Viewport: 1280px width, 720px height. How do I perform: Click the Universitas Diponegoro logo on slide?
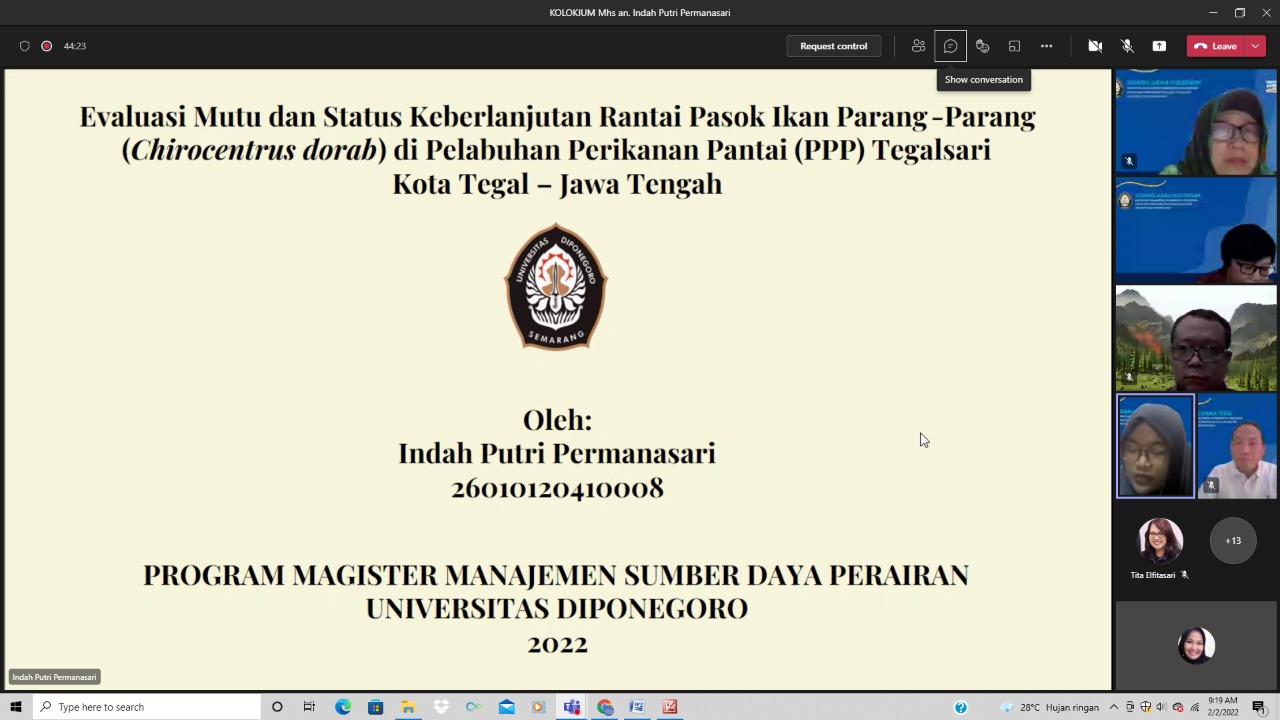coord(556,287)
